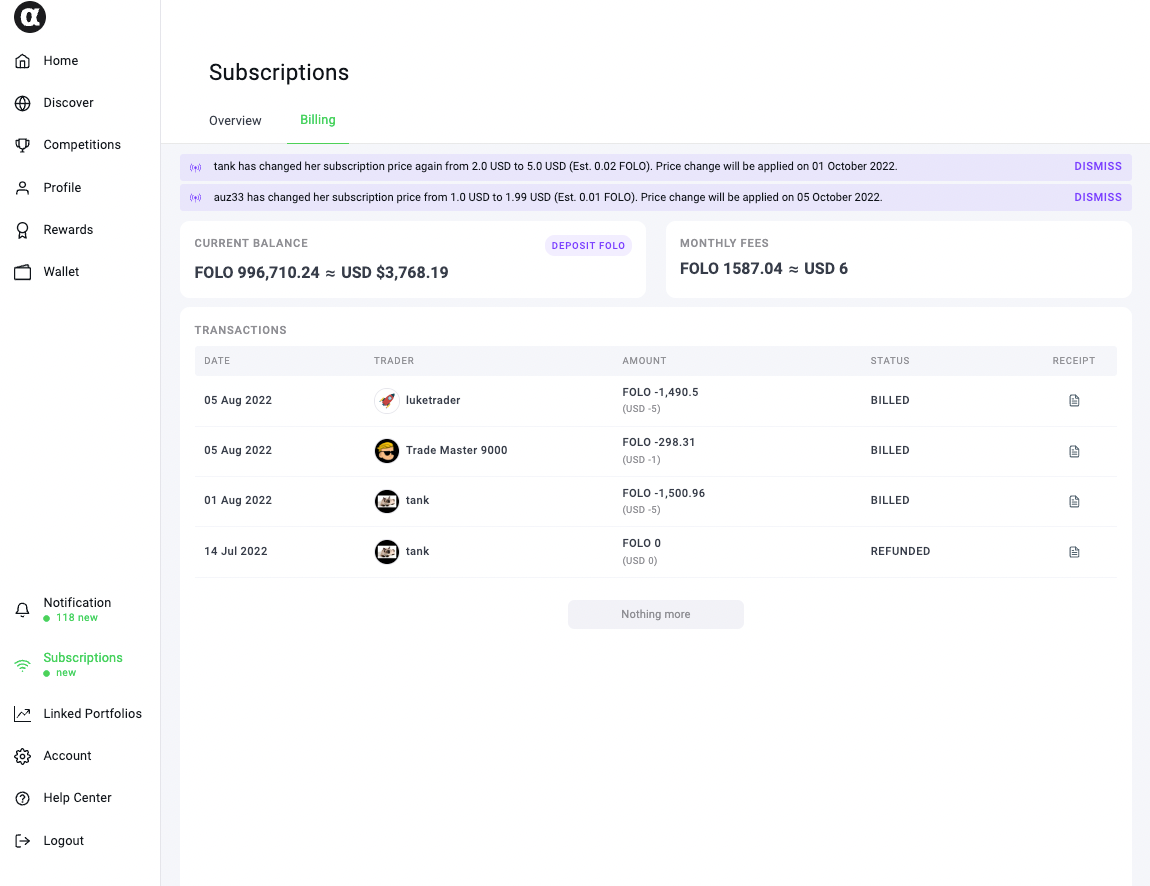This screenshot has width=1150, height=886.
Task: Log out using the Logout link
Action: pyautogui.click(x=63, y=841)
